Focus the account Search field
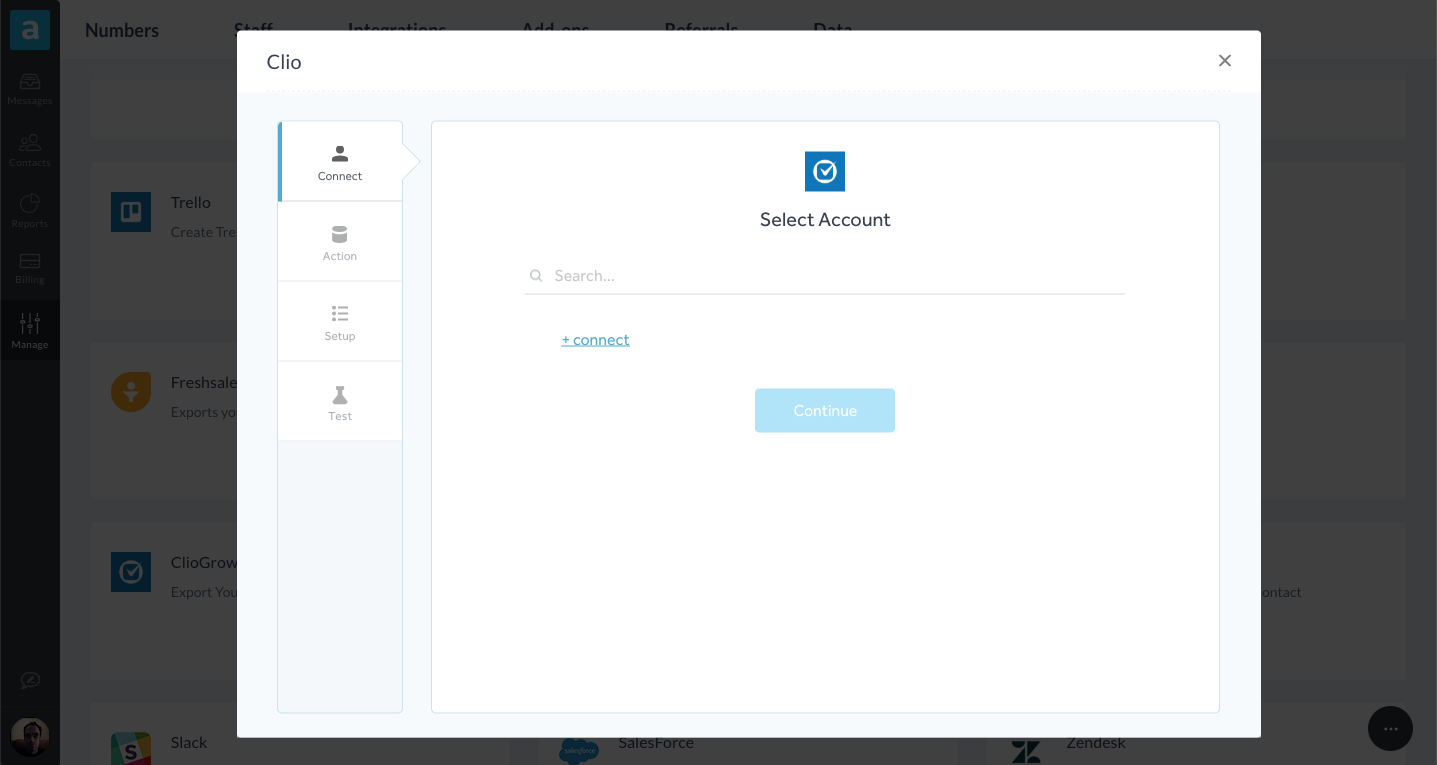1437x765 pixels. pos(825,276)
